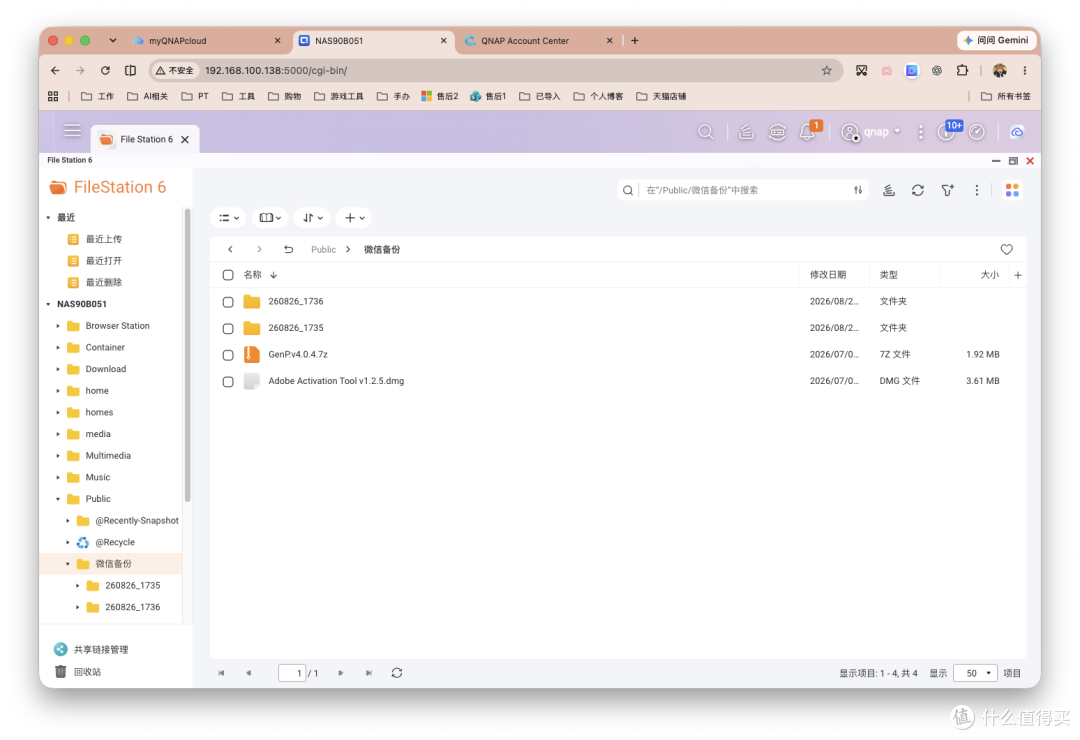1080x740 pixels.
Task: Collapse the 最近 tree section
Action: tap(48, 218)
